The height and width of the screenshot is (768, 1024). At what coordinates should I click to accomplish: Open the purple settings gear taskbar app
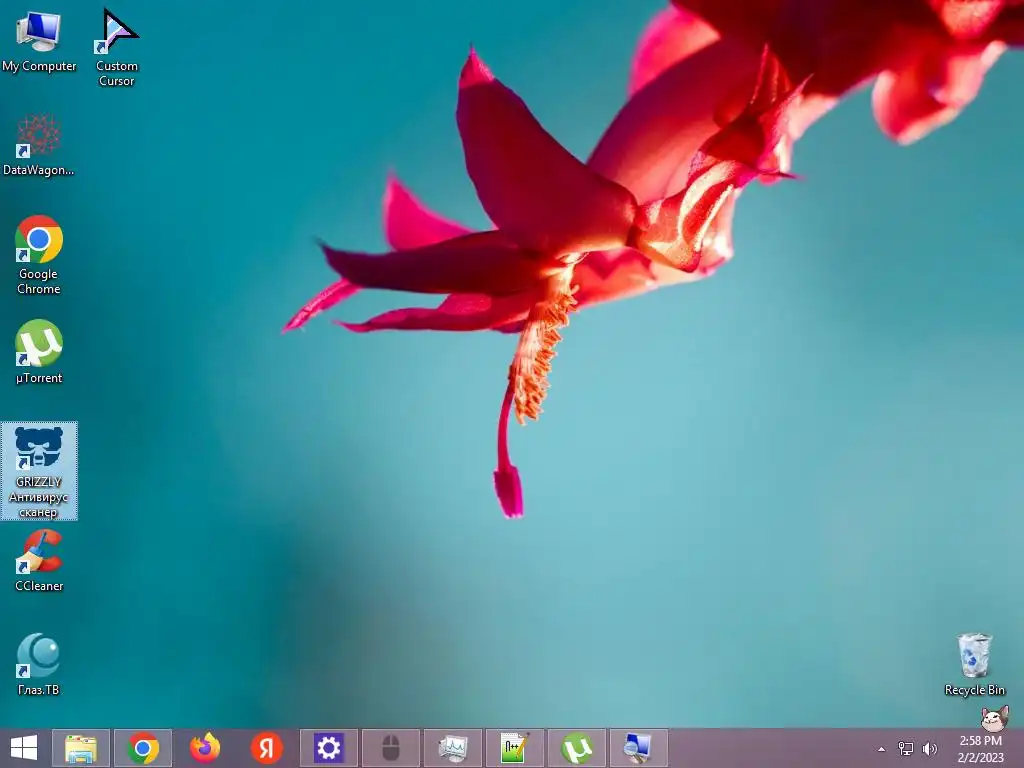tap(328, 748)
